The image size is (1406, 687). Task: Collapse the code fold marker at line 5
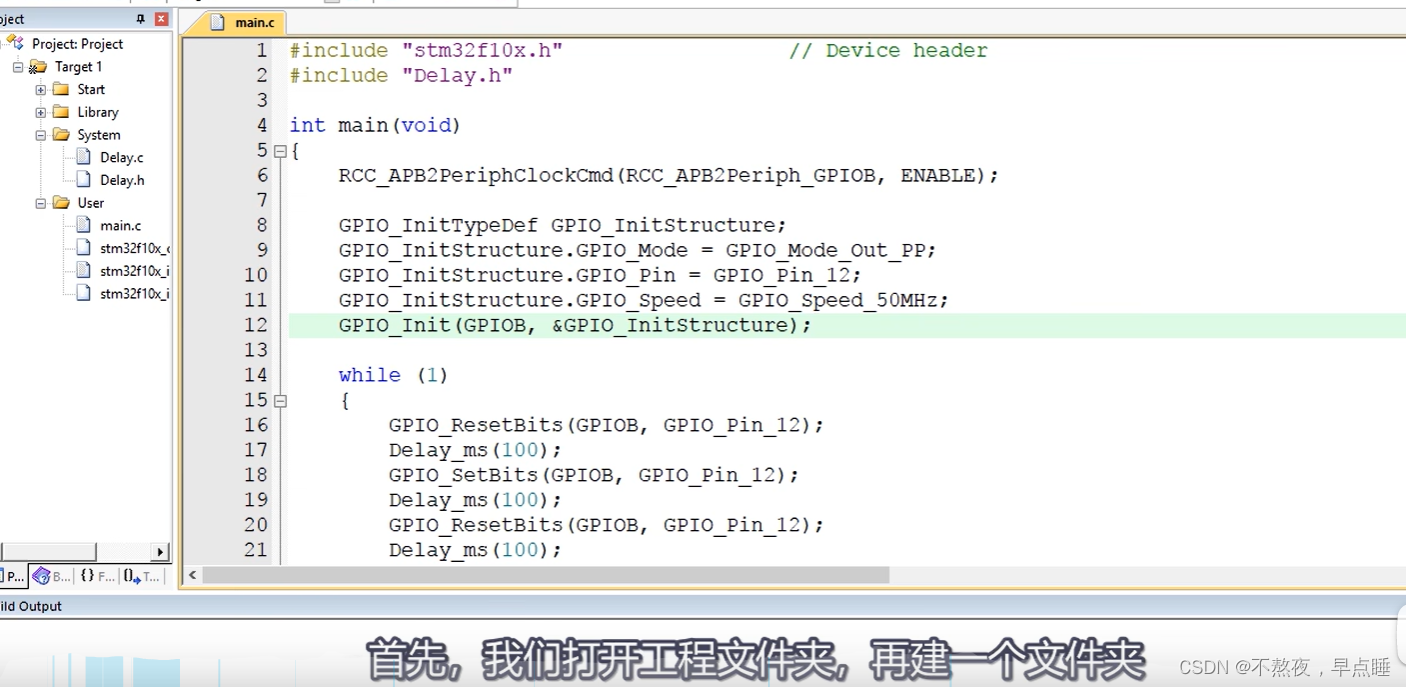point(279,150)
